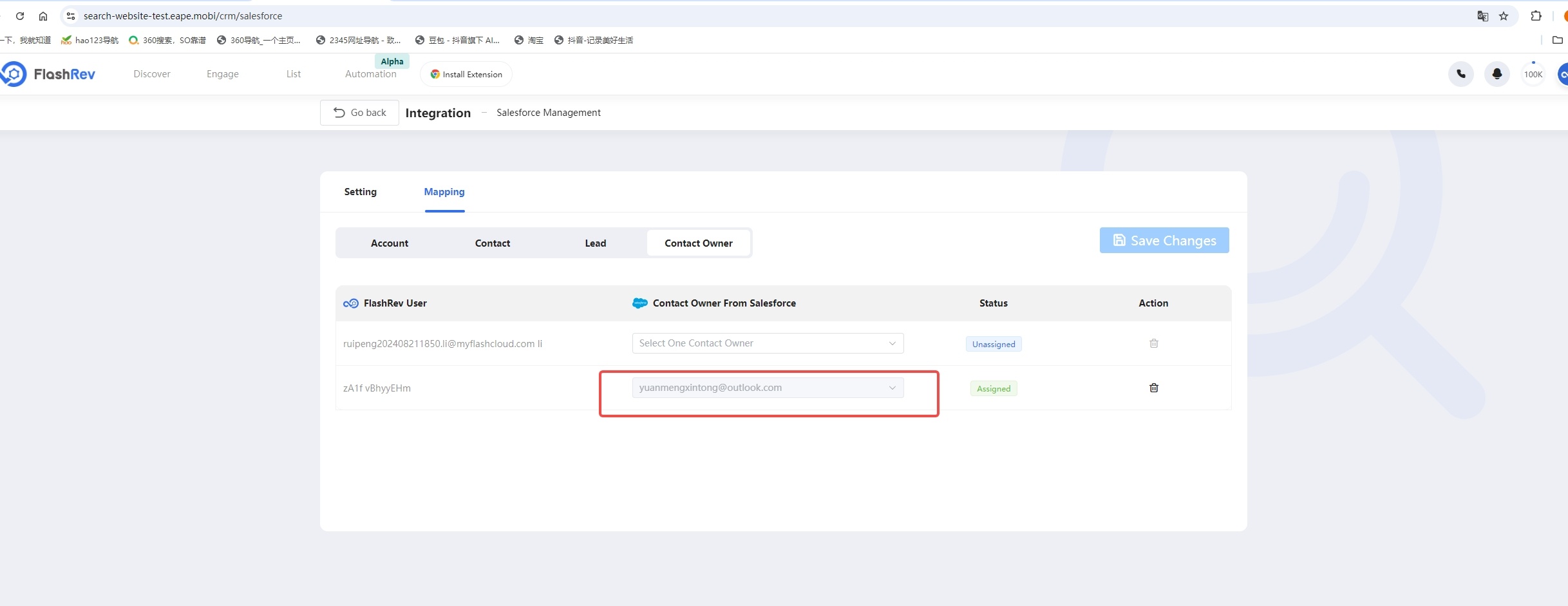Screen dimensions: 1568x606
Task: Click the 100K credits badge
Action: tap(1533, 74)
